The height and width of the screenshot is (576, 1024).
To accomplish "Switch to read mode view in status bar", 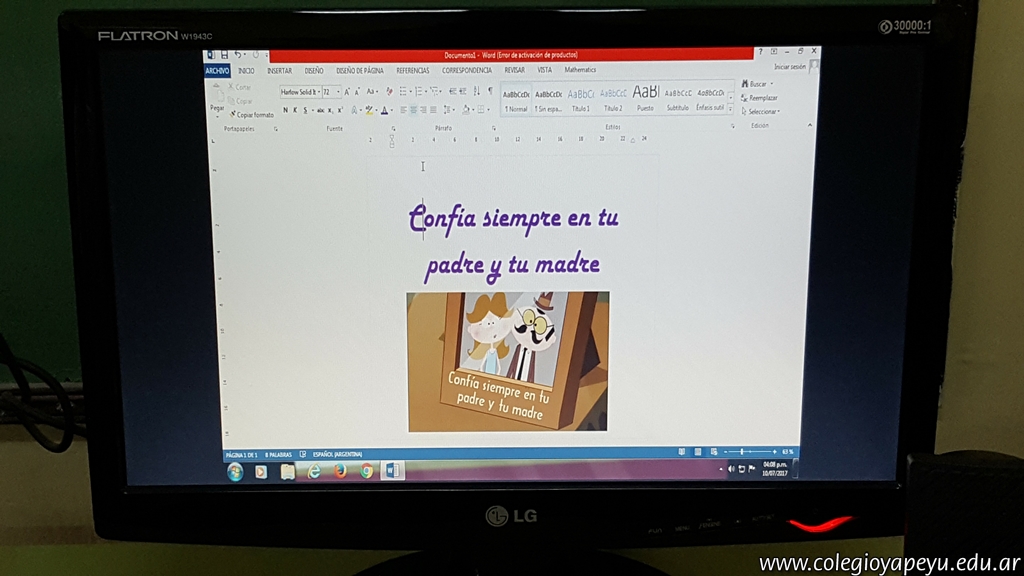I will (x=681, y=452).
